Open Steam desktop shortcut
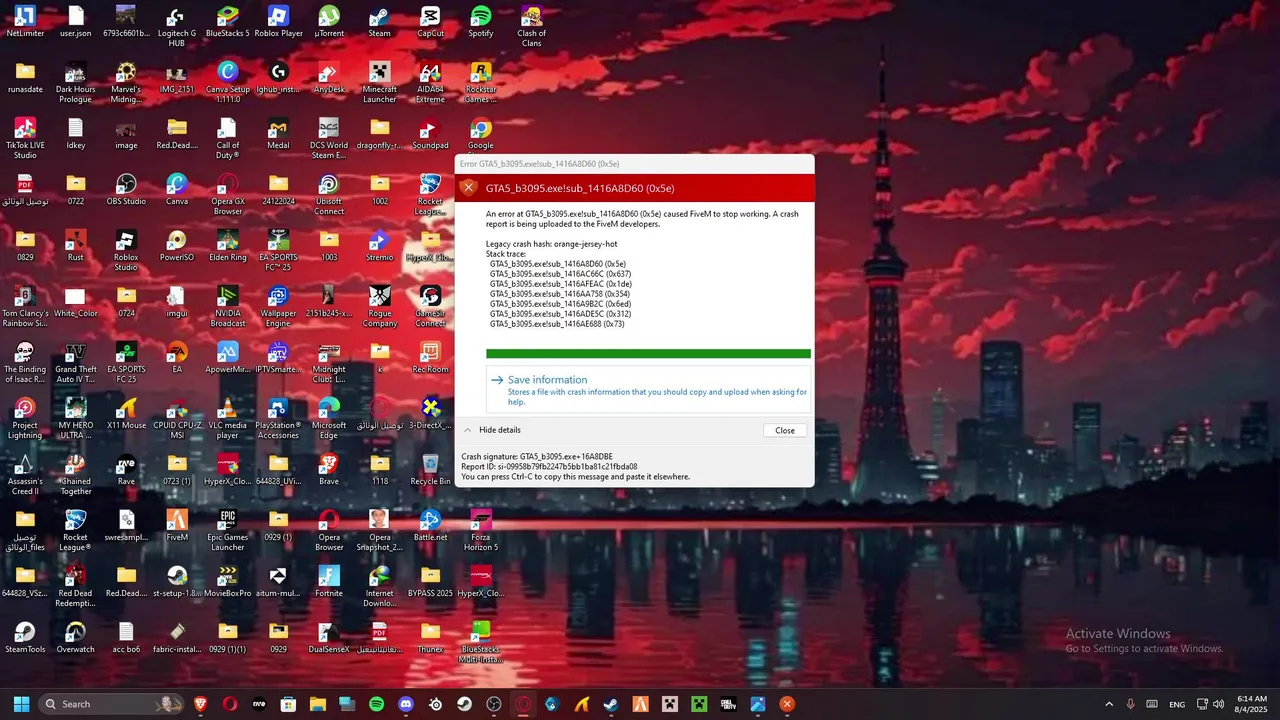Image resolution: width=1280 pixels, height=720 pixels. pyautogui.click(x=380, y=21)
